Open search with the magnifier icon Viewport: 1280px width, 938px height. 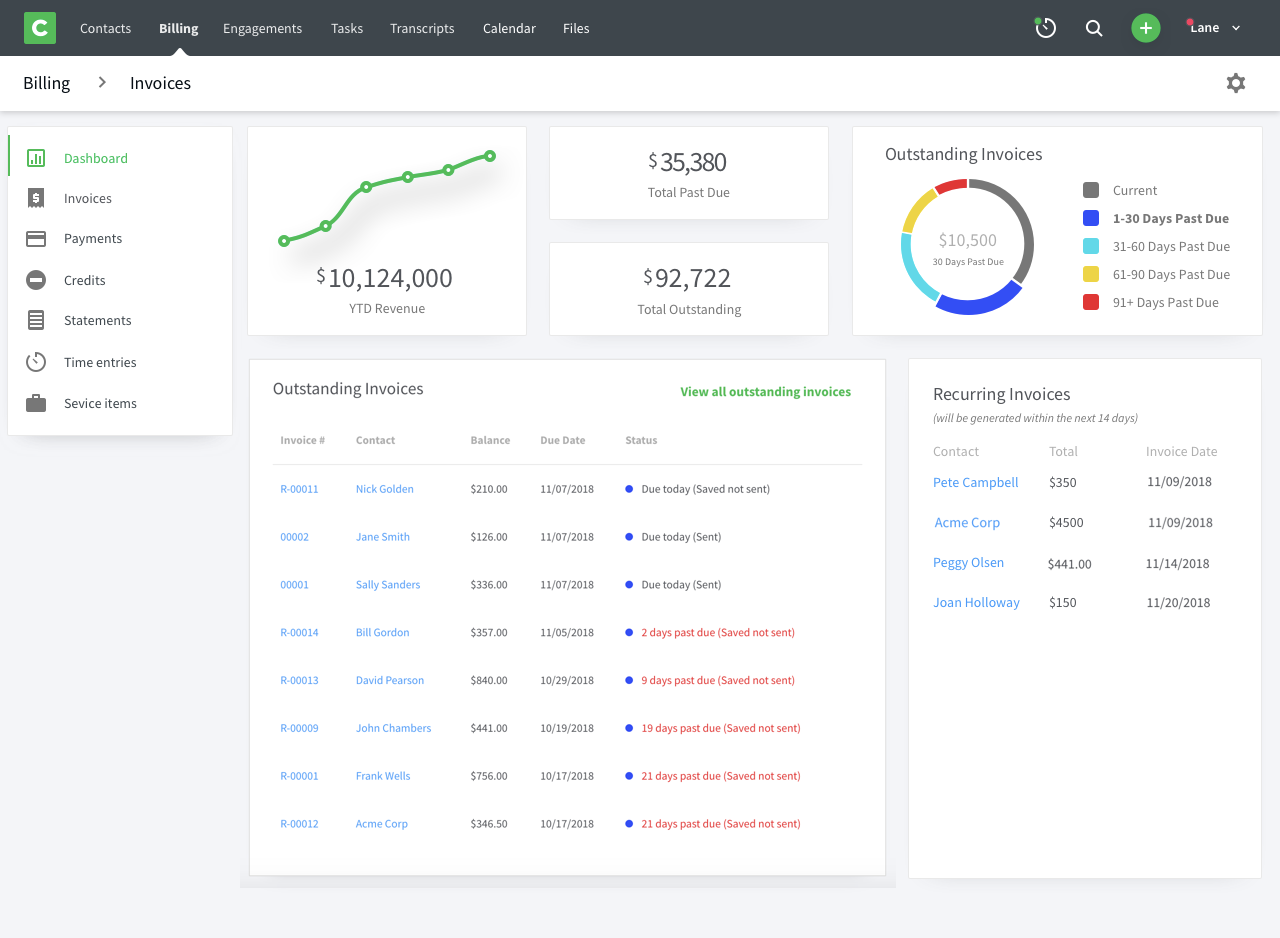coord(1094,28)
